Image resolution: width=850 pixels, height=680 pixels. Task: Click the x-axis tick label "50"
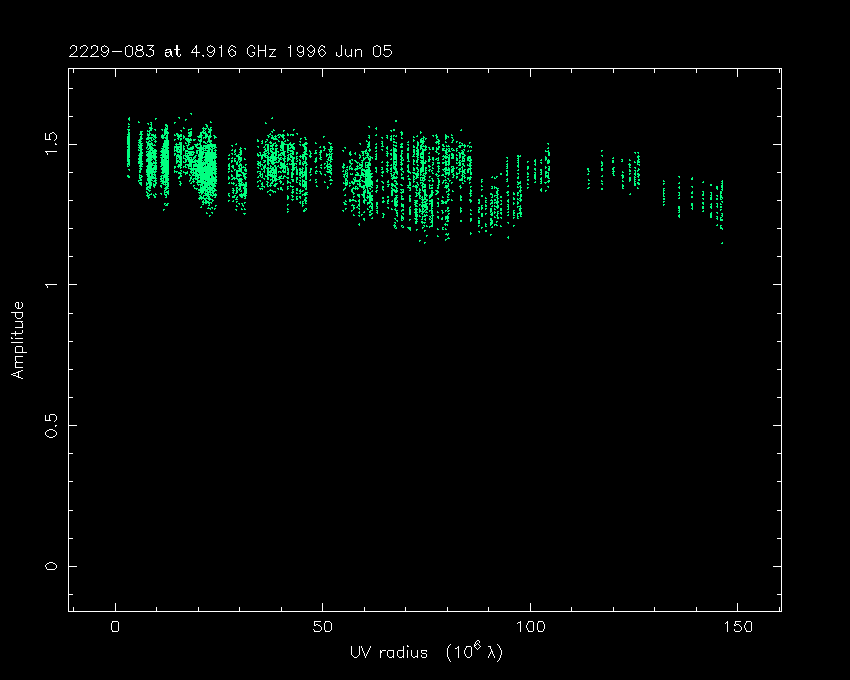[323, 627]
